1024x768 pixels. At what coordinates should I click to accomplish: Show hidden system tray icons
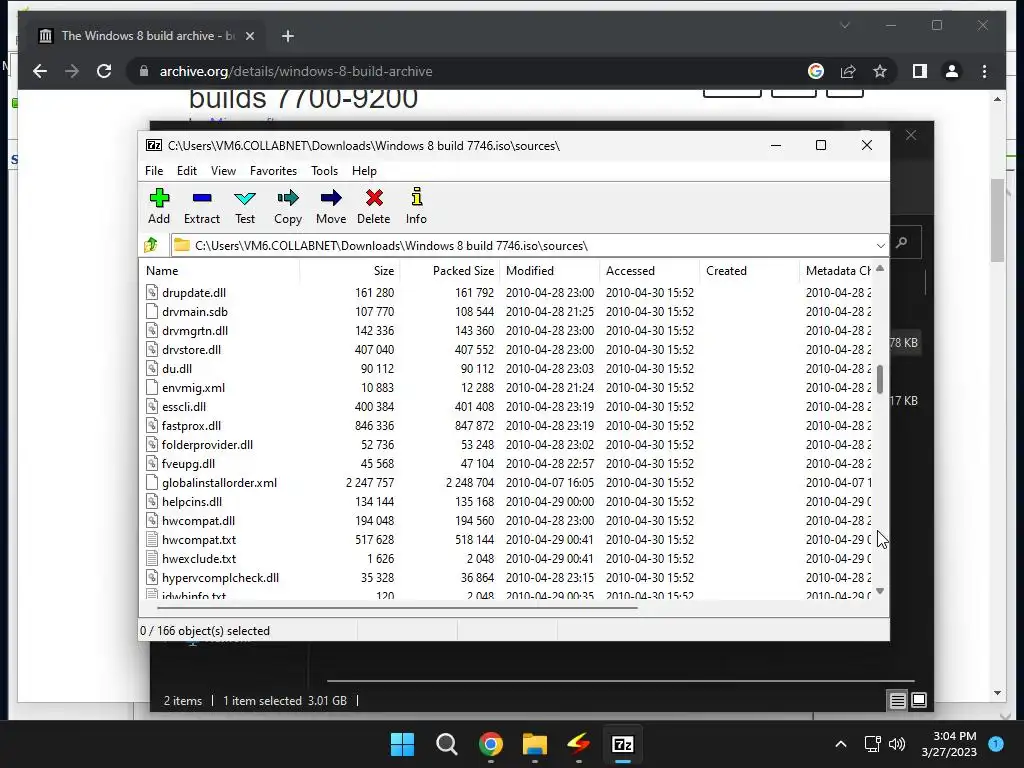(840, 744)
